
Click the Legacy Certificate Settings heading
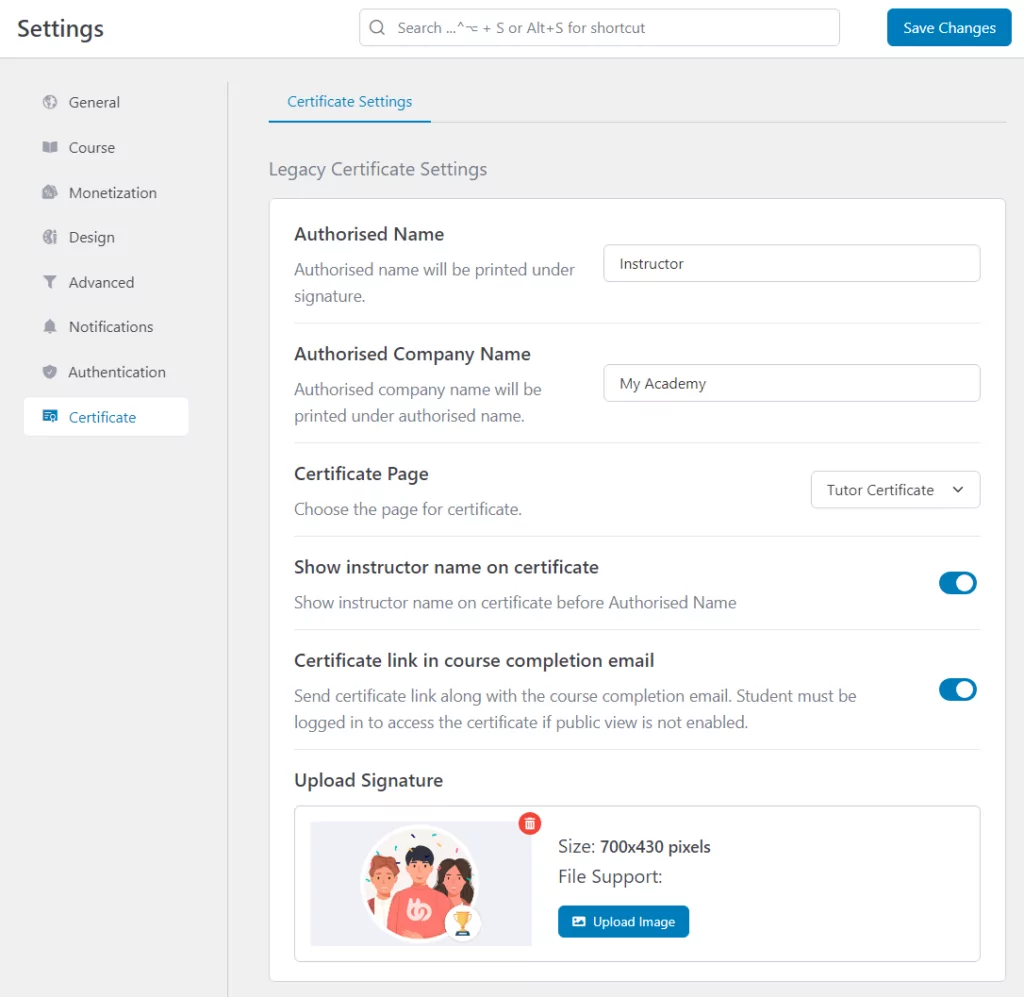377,169
